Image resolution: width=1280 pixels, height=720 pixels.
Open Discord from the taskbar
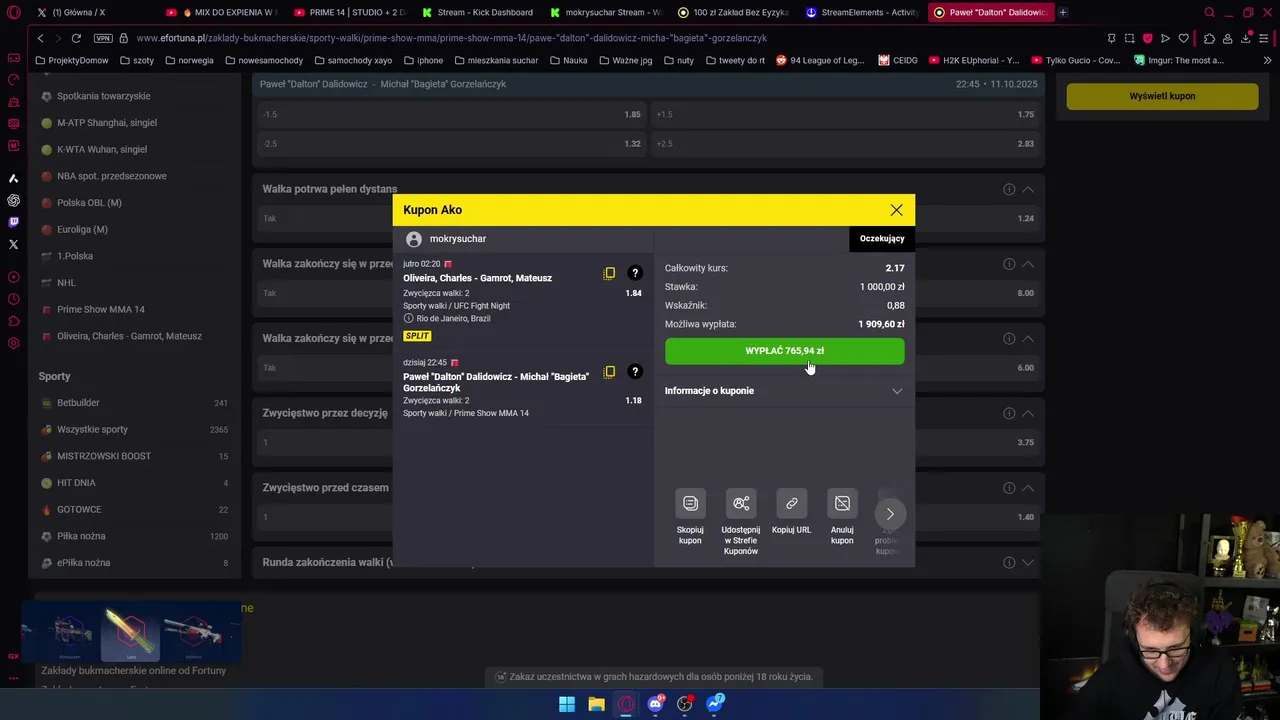point(656,704)
